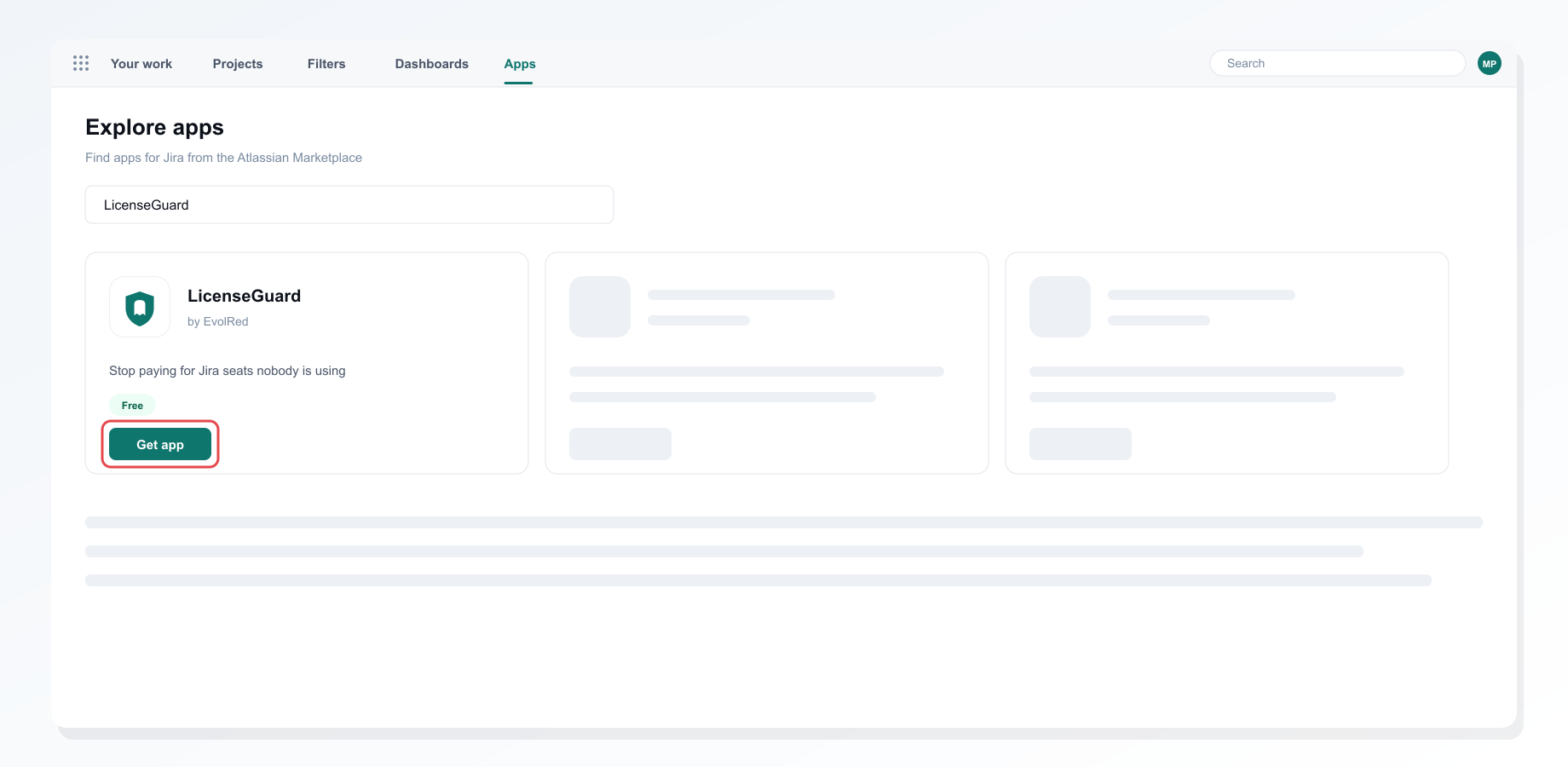Click 'Find apps for Jira' subtitle
Screen dimensions: 1568x767
click(223, 158)
